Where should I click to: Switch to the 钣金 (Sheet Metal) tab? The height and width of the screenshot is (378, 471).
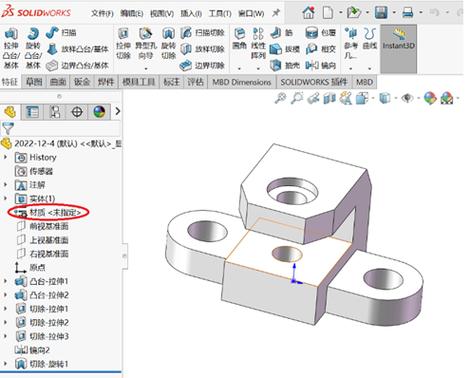click(82, 82)
